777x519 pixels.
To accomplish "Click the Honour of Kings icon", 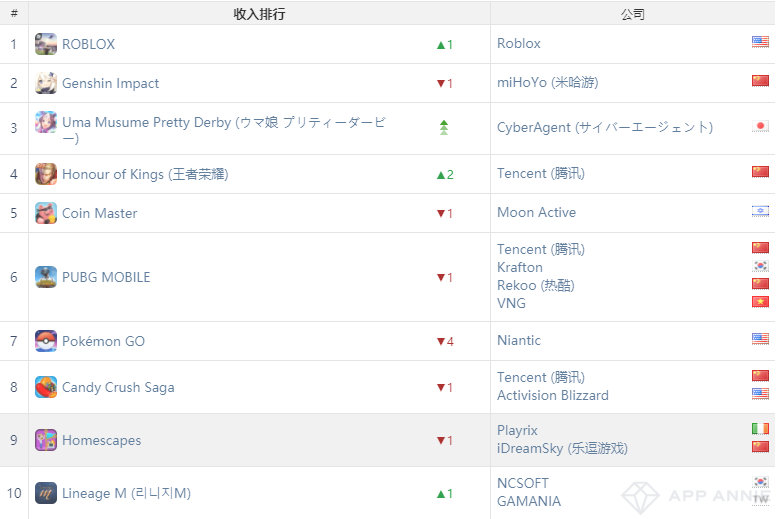I will [x=46, y=174].
